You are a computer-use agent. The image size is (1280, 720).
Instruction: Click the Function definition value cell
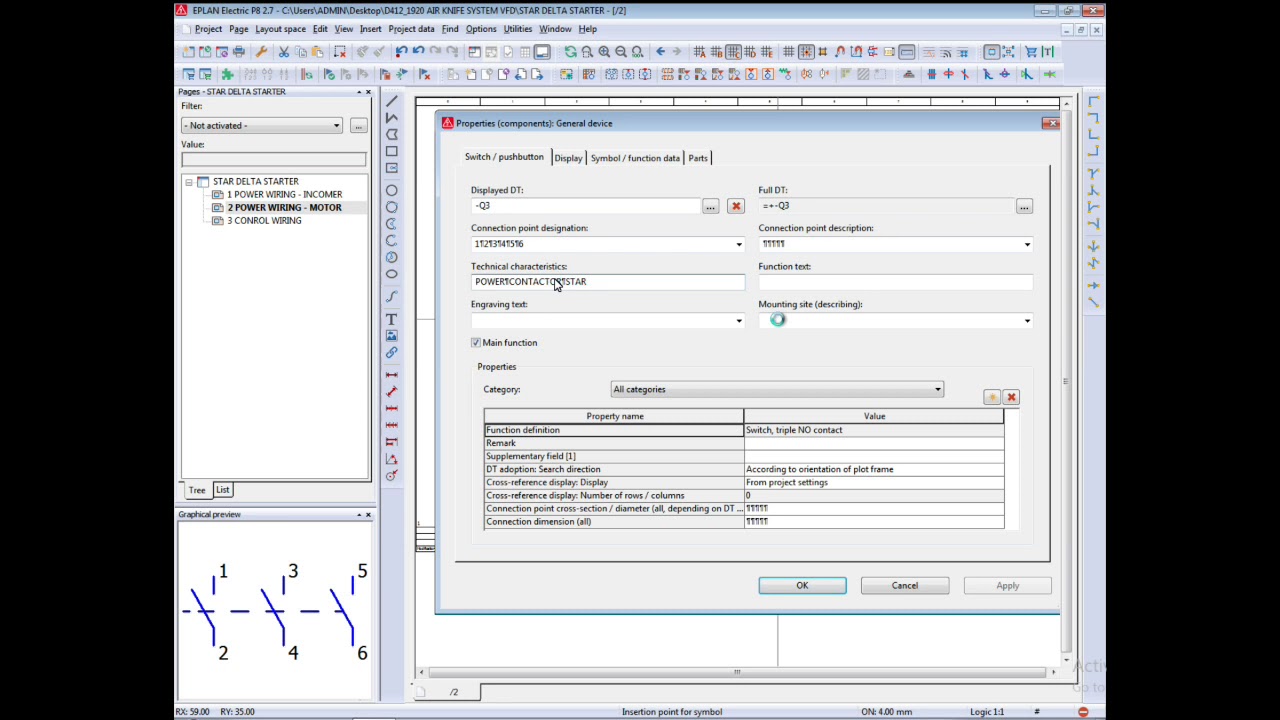coord(874,430)
